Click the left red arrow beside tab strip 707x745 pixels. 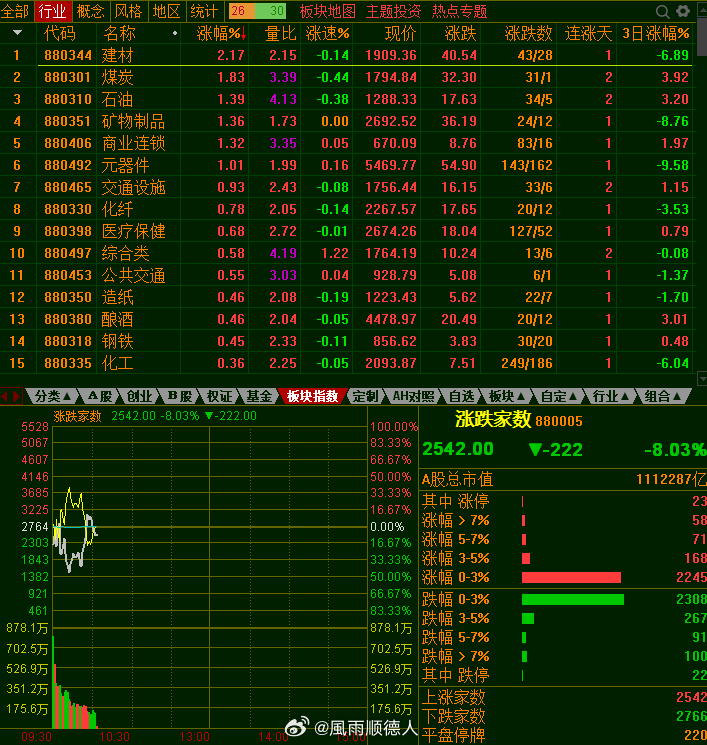[5, 396]
